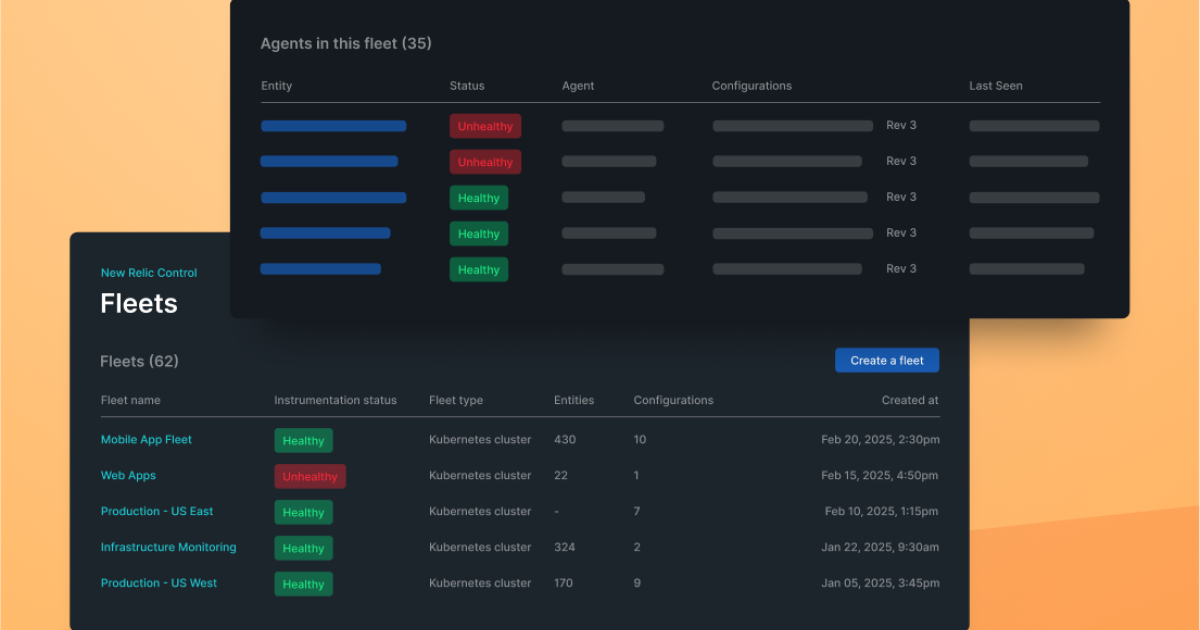Select the Production - US West fleet
Viewport: 1200px width, 630px height.
pyautogui.click(x=158, y=583)
